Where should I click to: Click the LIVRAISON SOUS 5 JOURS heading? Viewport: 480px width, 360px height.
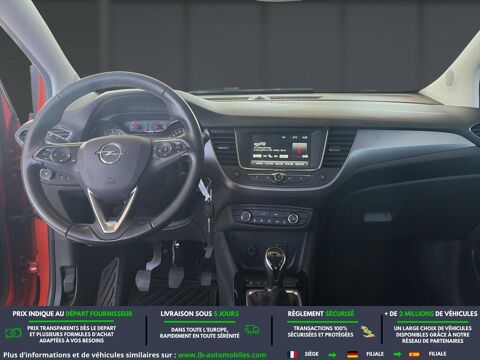coord(200,314)
